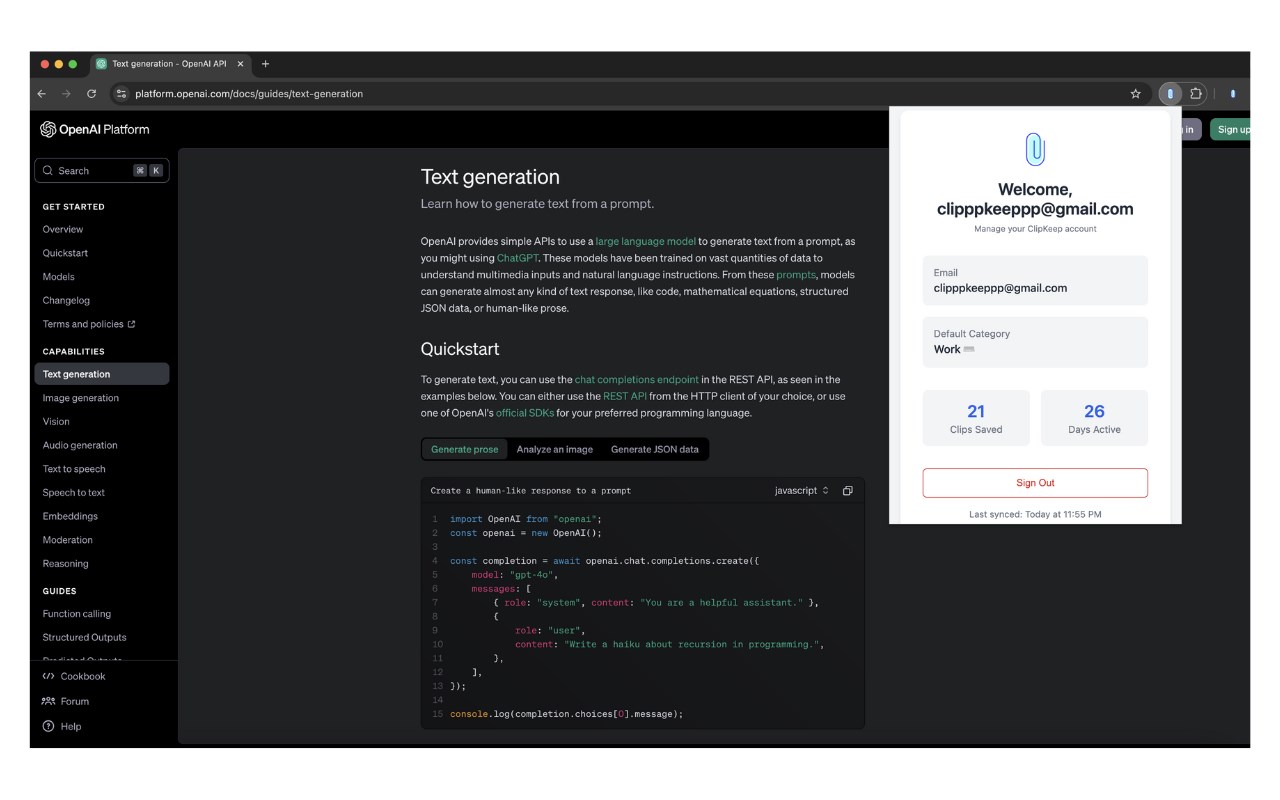The image size is (1280, 800).
Task: Open Terms and policies external link
Action: (x=89, y=324)
